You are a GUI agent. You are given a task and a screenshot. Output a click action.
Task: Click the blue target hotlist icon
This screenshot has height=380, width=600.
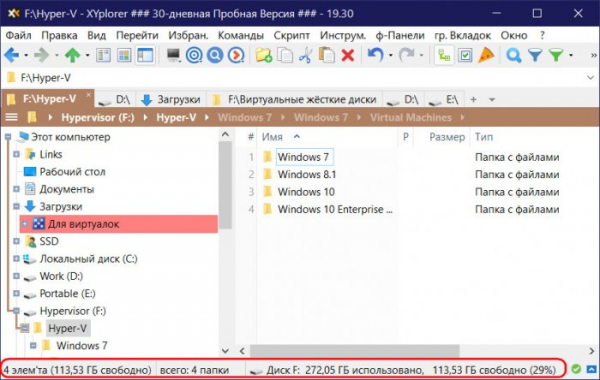194,55
